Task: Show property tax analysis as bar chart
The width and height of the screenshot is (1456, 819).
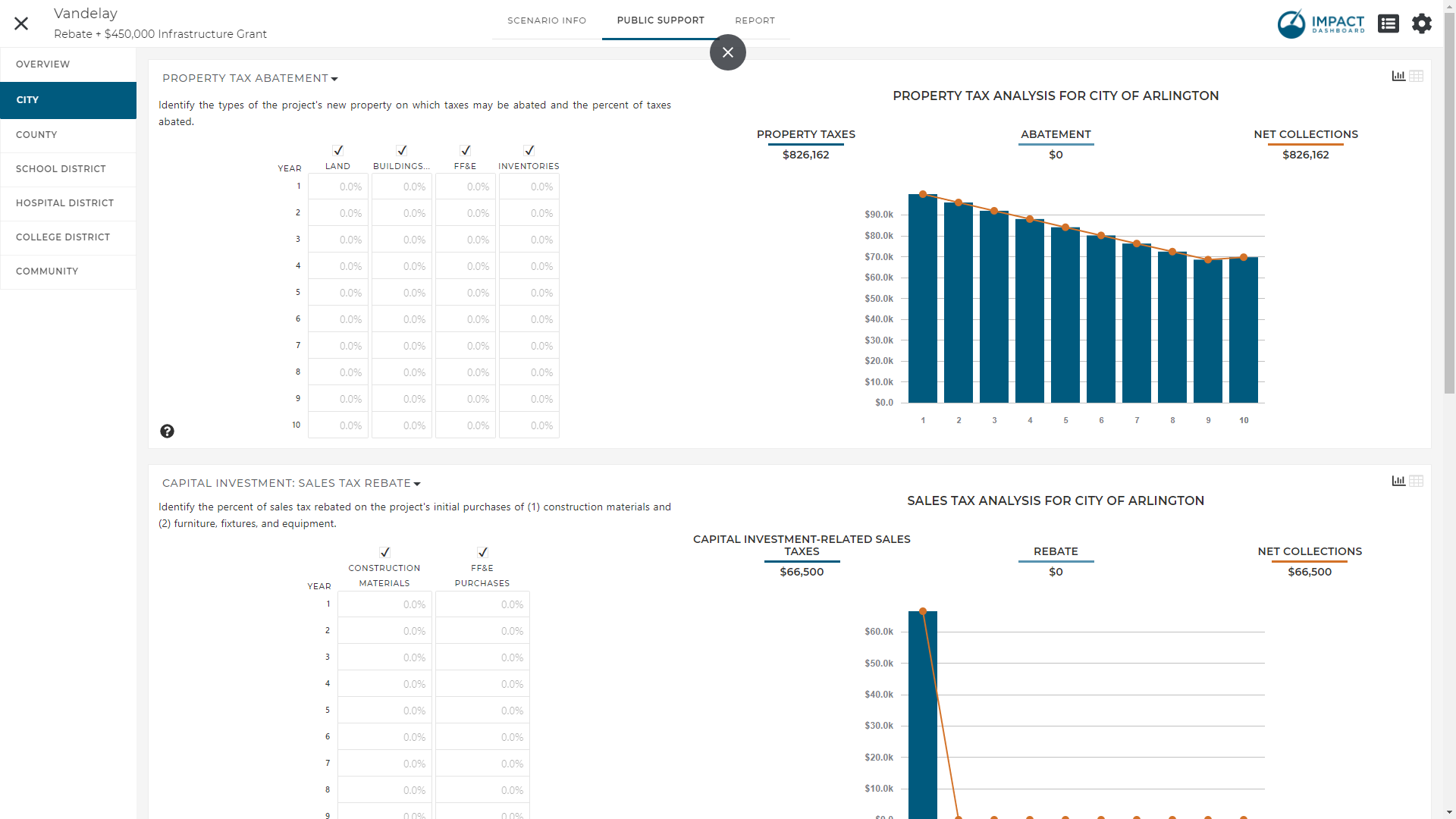Action: (1398, 76)
